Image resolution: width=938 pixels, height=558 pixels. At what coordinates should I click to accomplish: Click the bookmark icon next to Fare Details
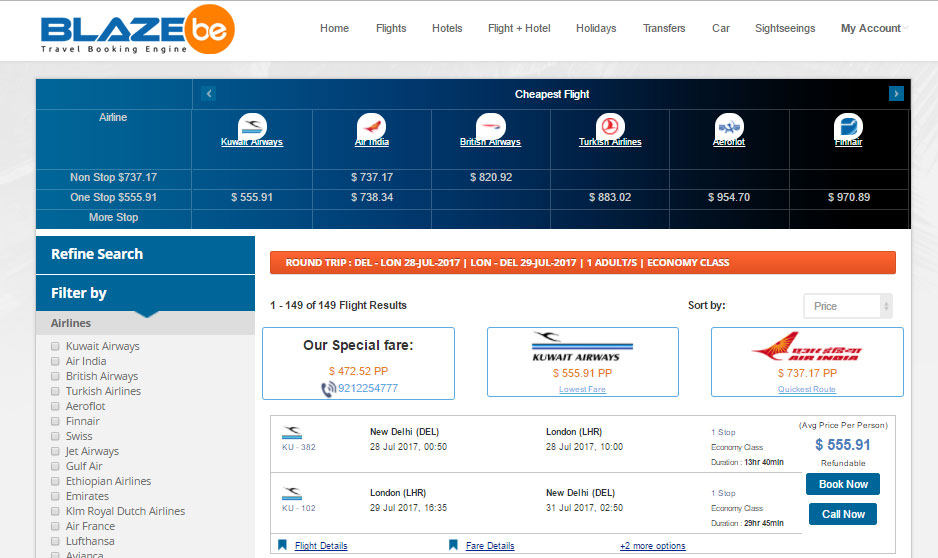(x=453, y=545)
